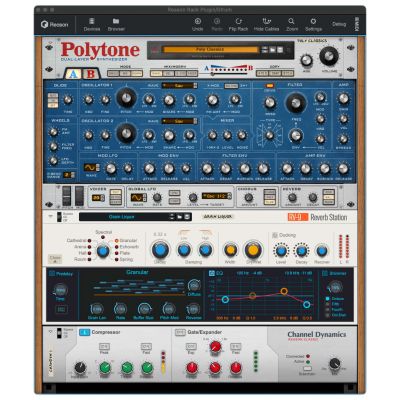Collapse the Reverb Station device

[x=51, y=216]
